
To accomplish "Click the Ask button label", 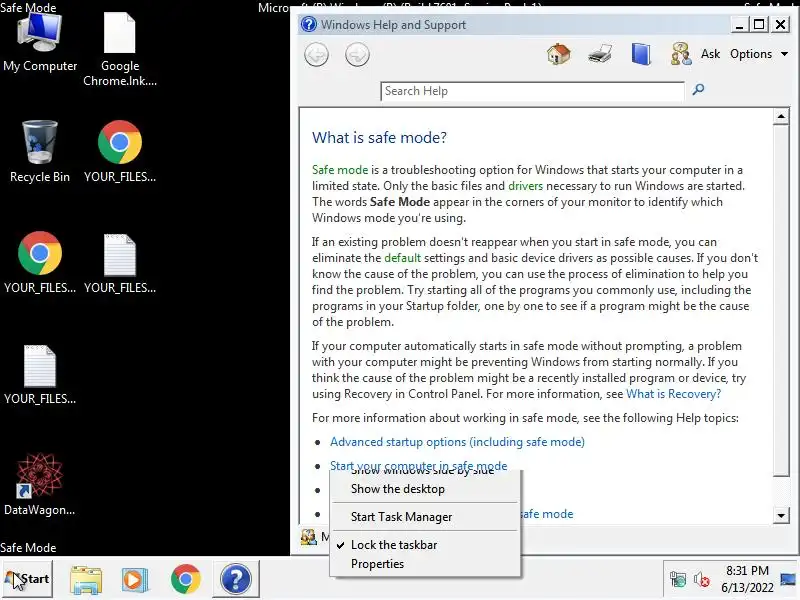I will tap(710, 54).
